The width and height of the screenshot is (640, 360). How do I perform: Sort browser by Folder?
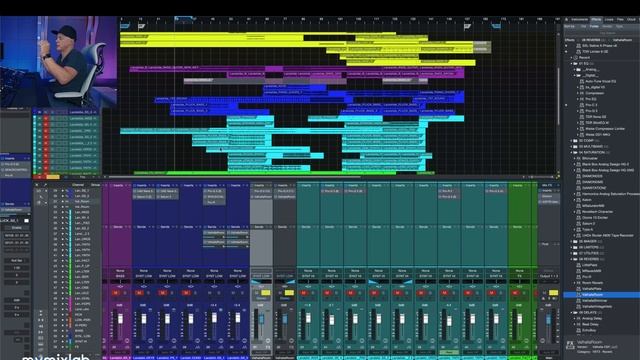pos(594,27)
